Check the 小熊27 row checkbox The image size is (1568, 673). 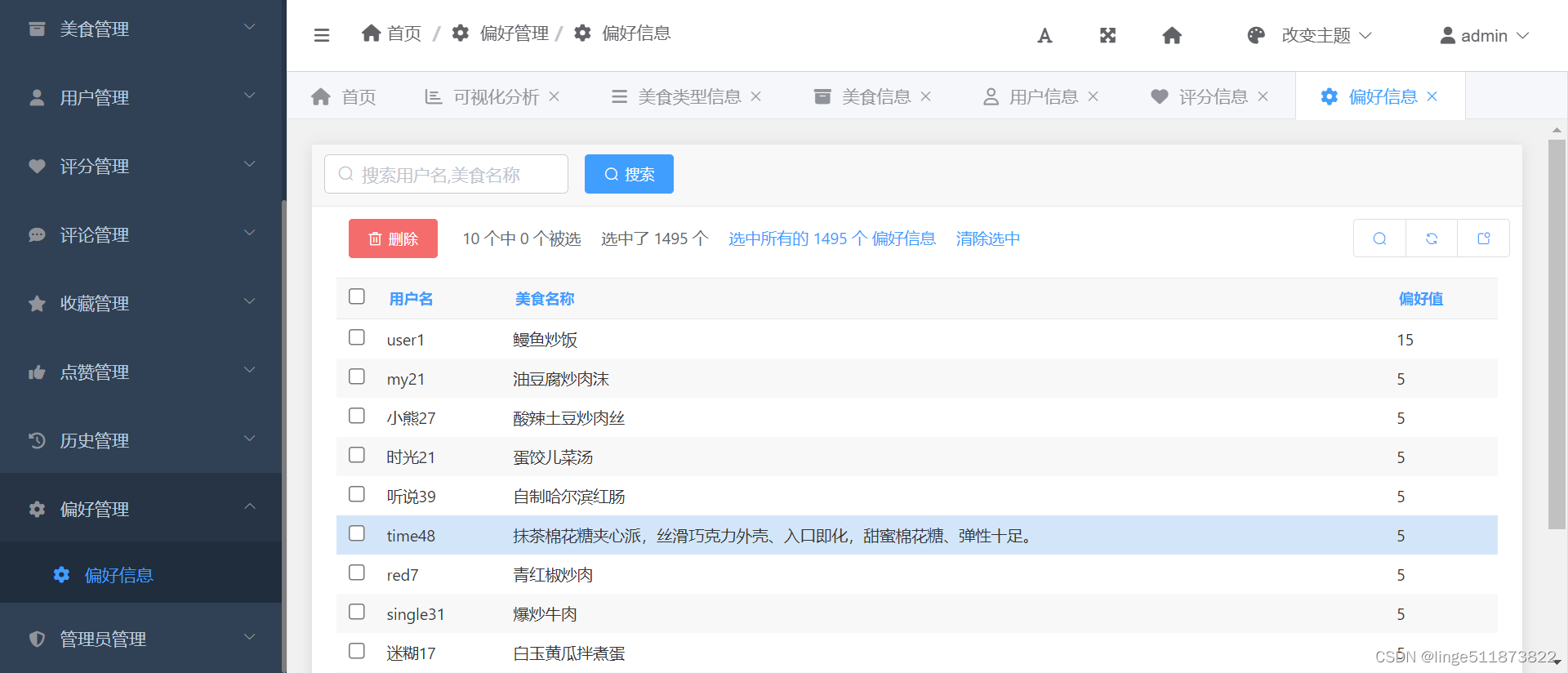357,416
